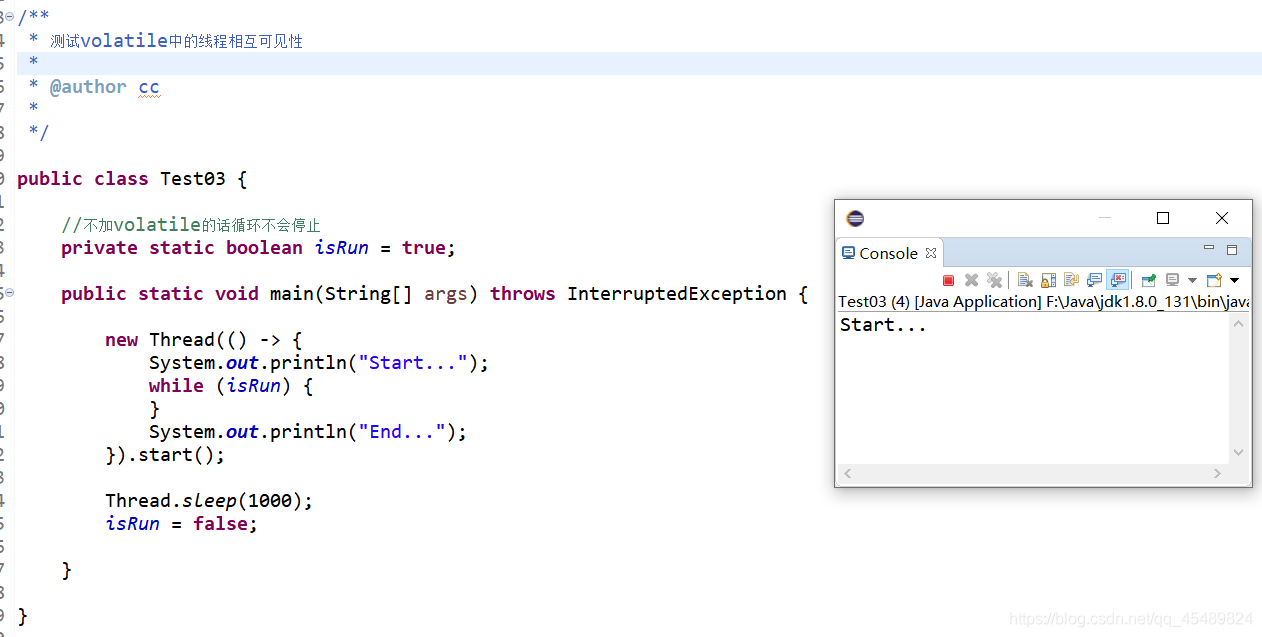The image size is (1262, 637).
Task: Open Display Selected Console dropdown arrow
Action: click(x=1192, y=281)
